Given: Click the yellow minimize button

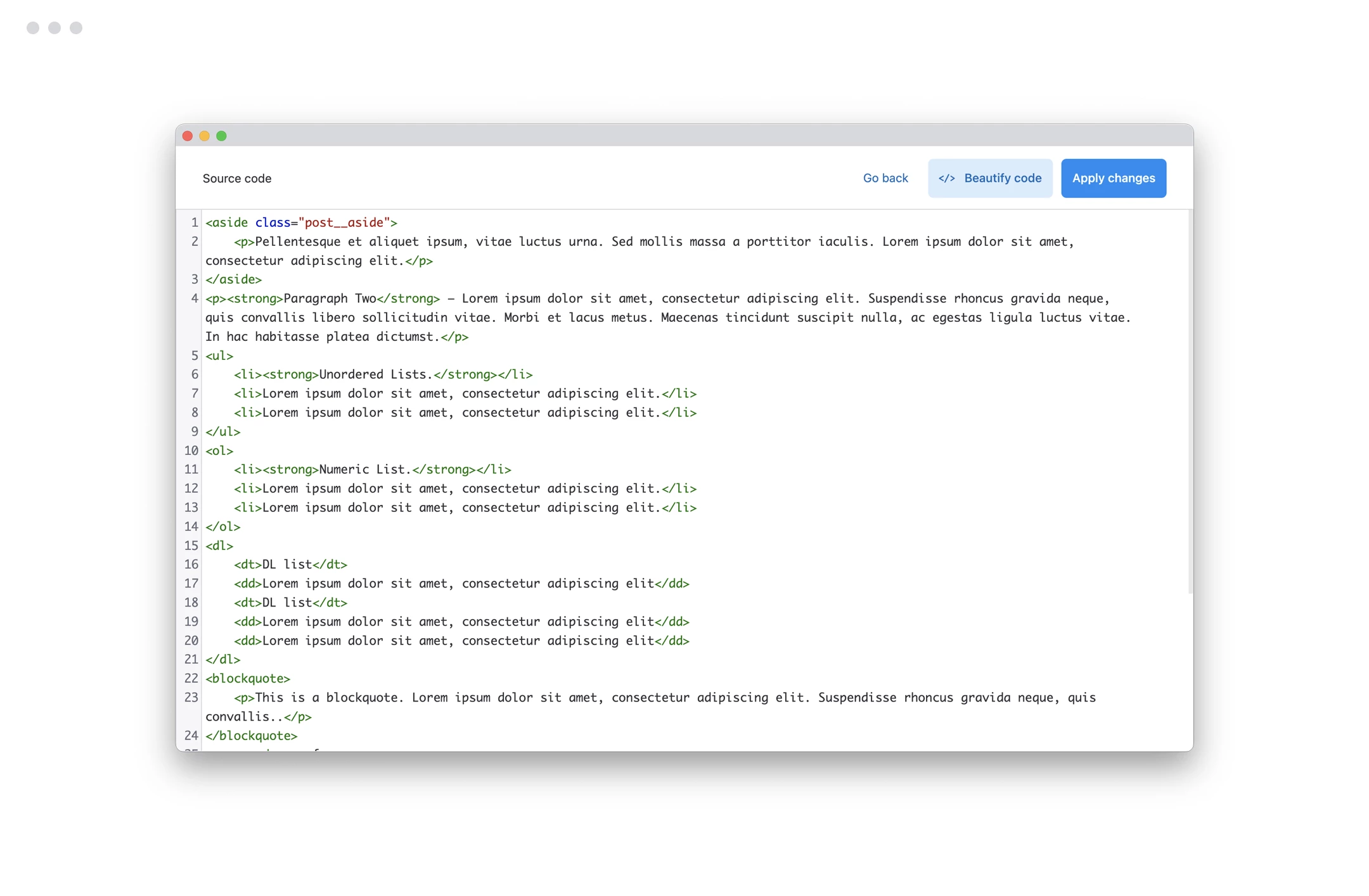Looking at the screenshot, I should (205, 135).
